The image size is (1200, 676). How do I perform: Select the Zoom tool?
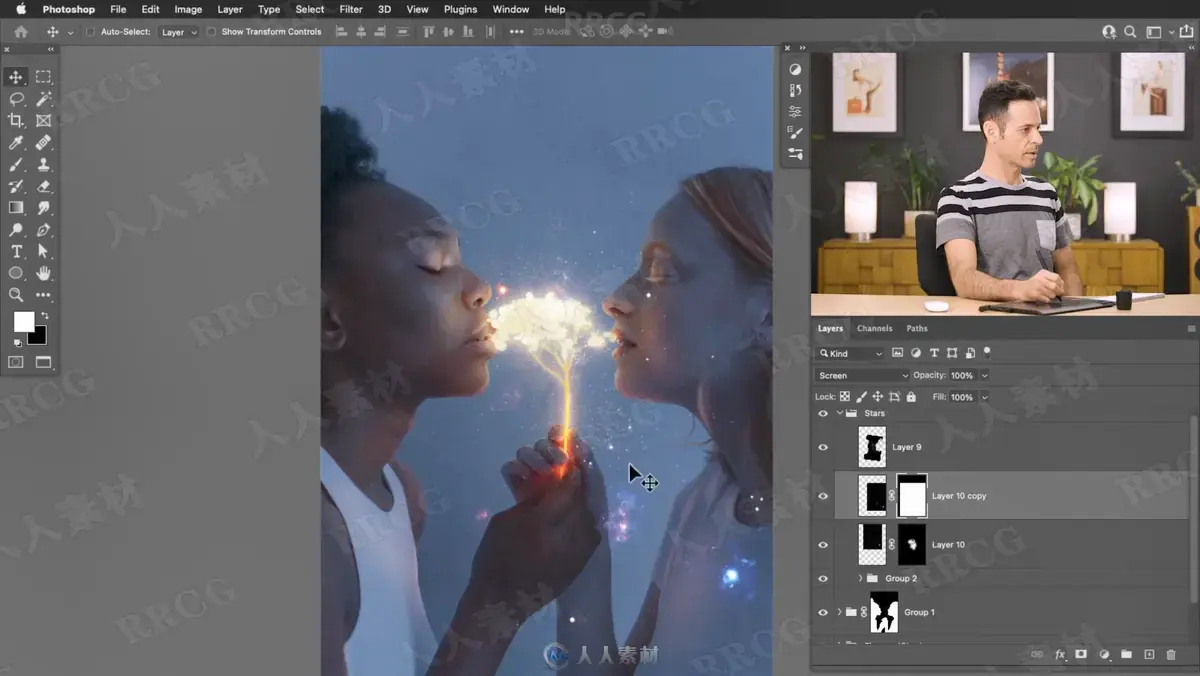(16, 295)
